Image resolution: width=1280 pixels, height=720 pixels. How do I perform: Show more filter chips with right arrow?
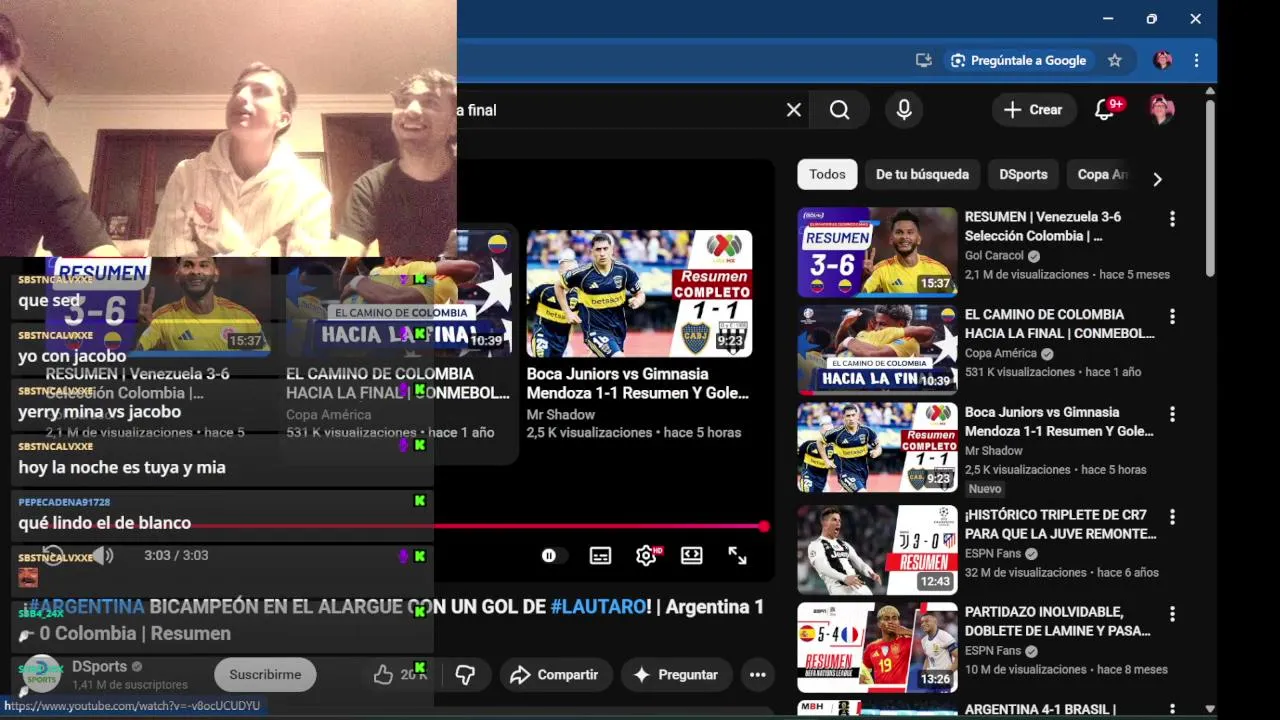(1157, 179)
